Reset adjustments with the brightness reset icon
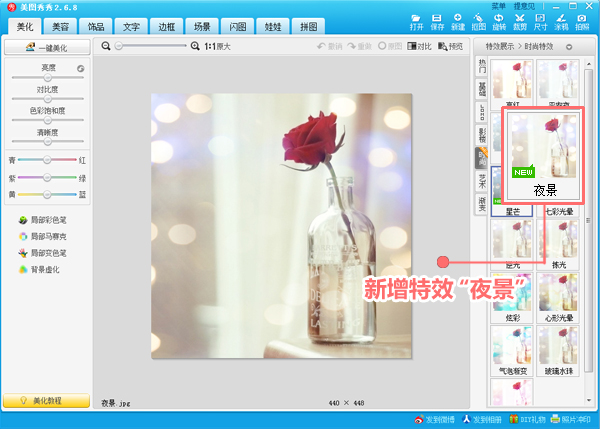This screenshot has width=600, height=429. click(x=81, y=68)
